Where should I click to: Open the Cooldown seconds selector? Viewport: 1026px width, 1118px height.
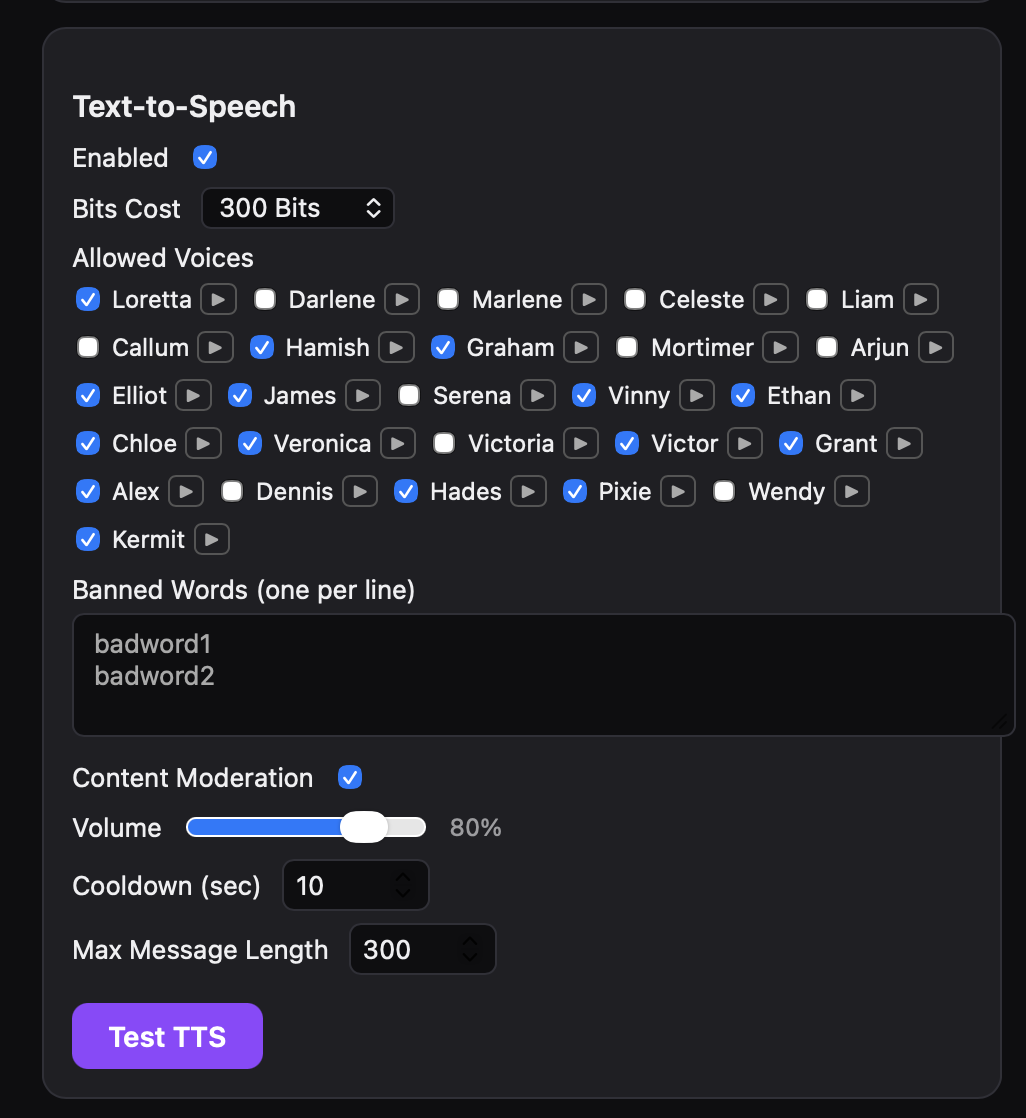[x=356, y=885]
